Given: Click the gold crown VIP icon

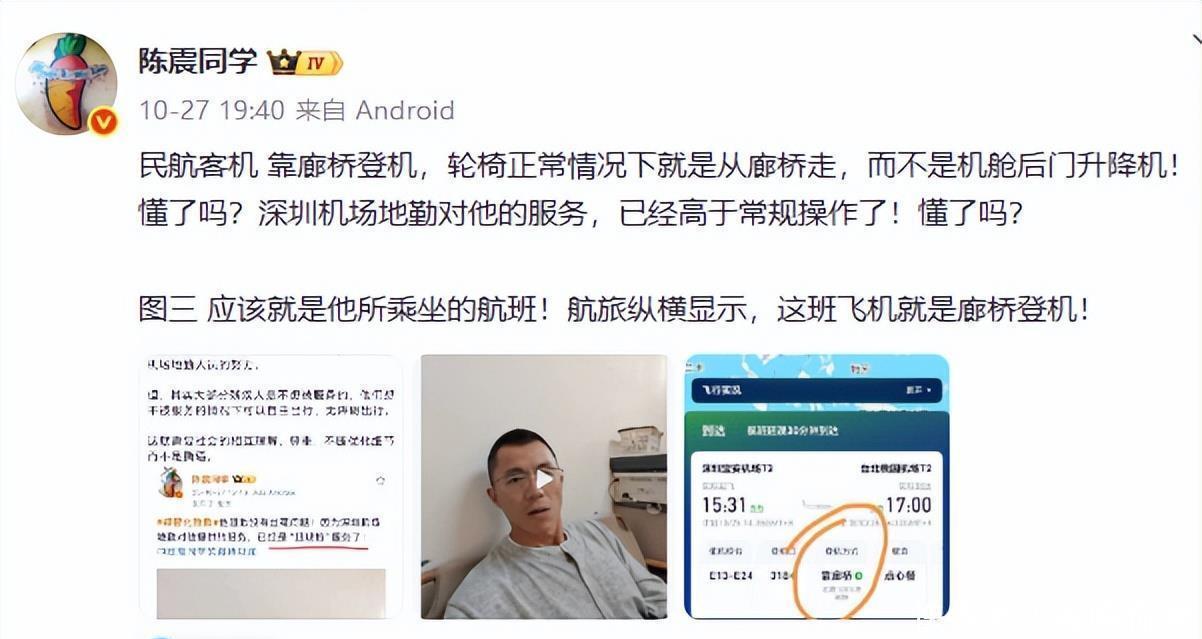Looking at the screenshot, I should pos(284,63).
